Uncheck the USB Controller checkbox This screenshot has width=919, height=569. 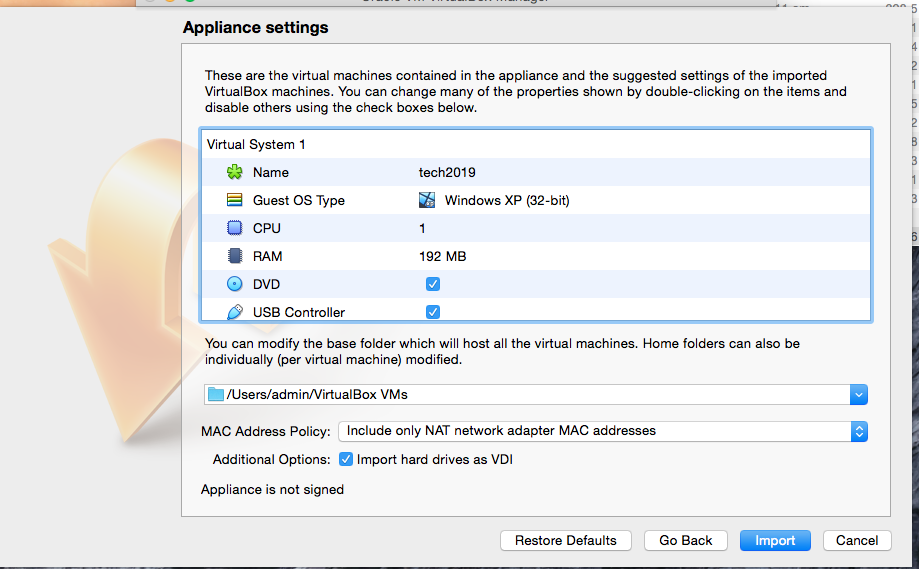pos(433,312)
